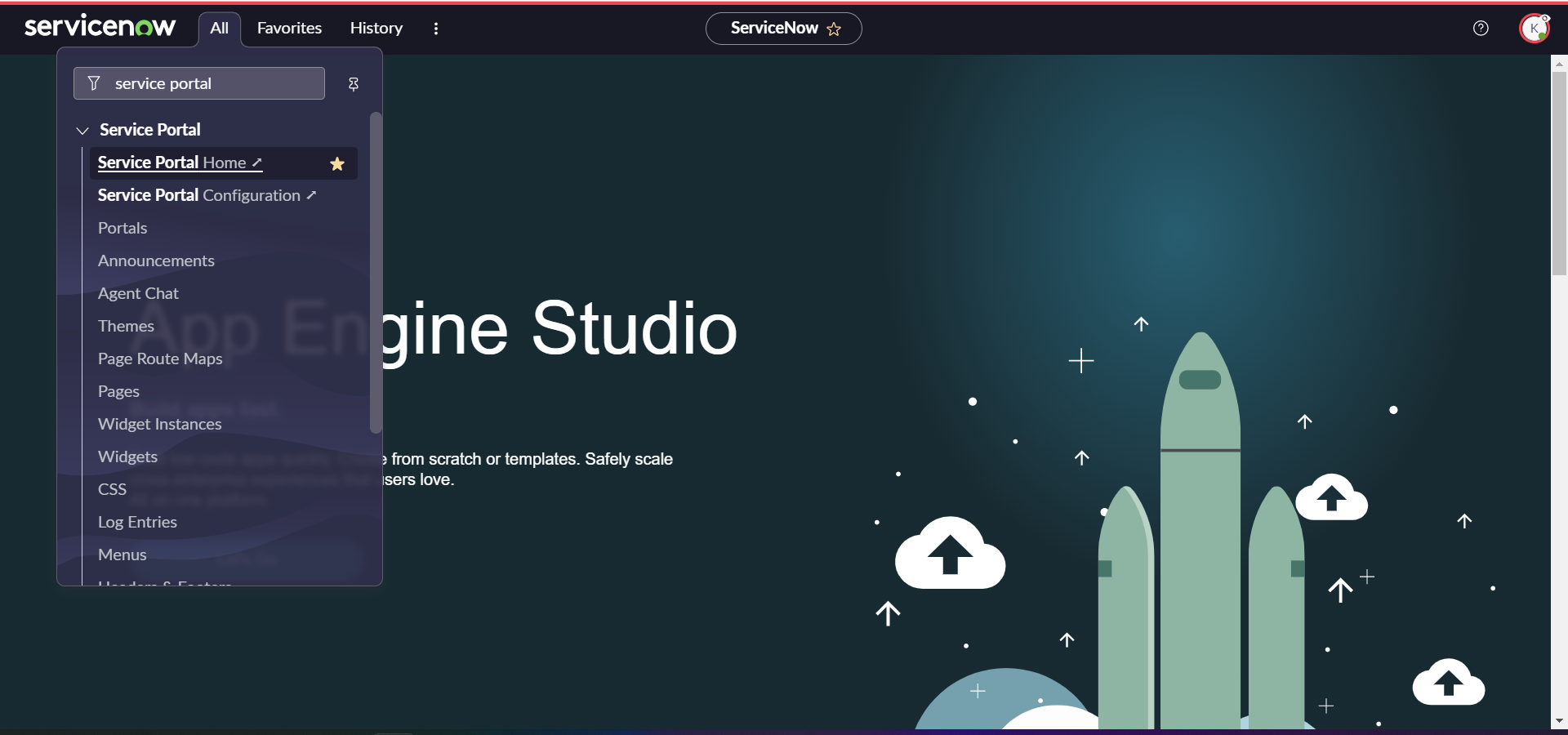
Task: Open the help question mark icon
Action: (1481, 29)
